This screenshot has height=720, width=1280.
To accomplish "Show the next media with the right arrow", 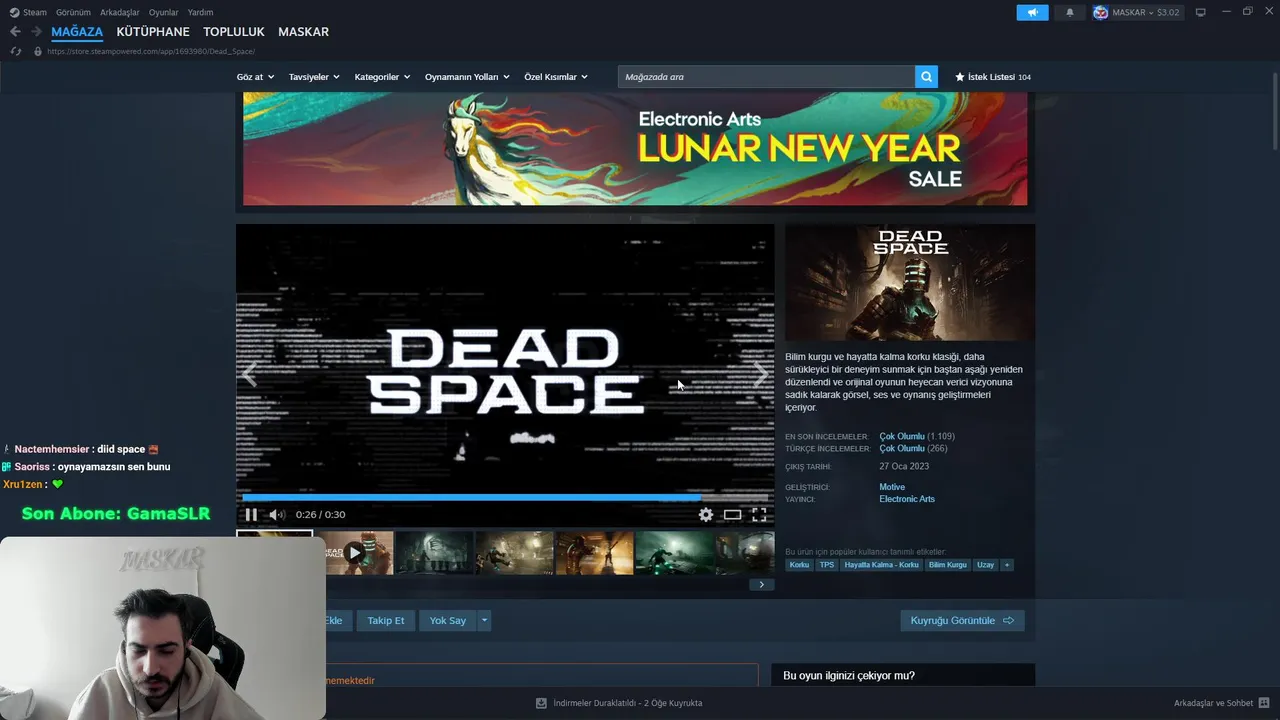I will [x=761, y=375].
